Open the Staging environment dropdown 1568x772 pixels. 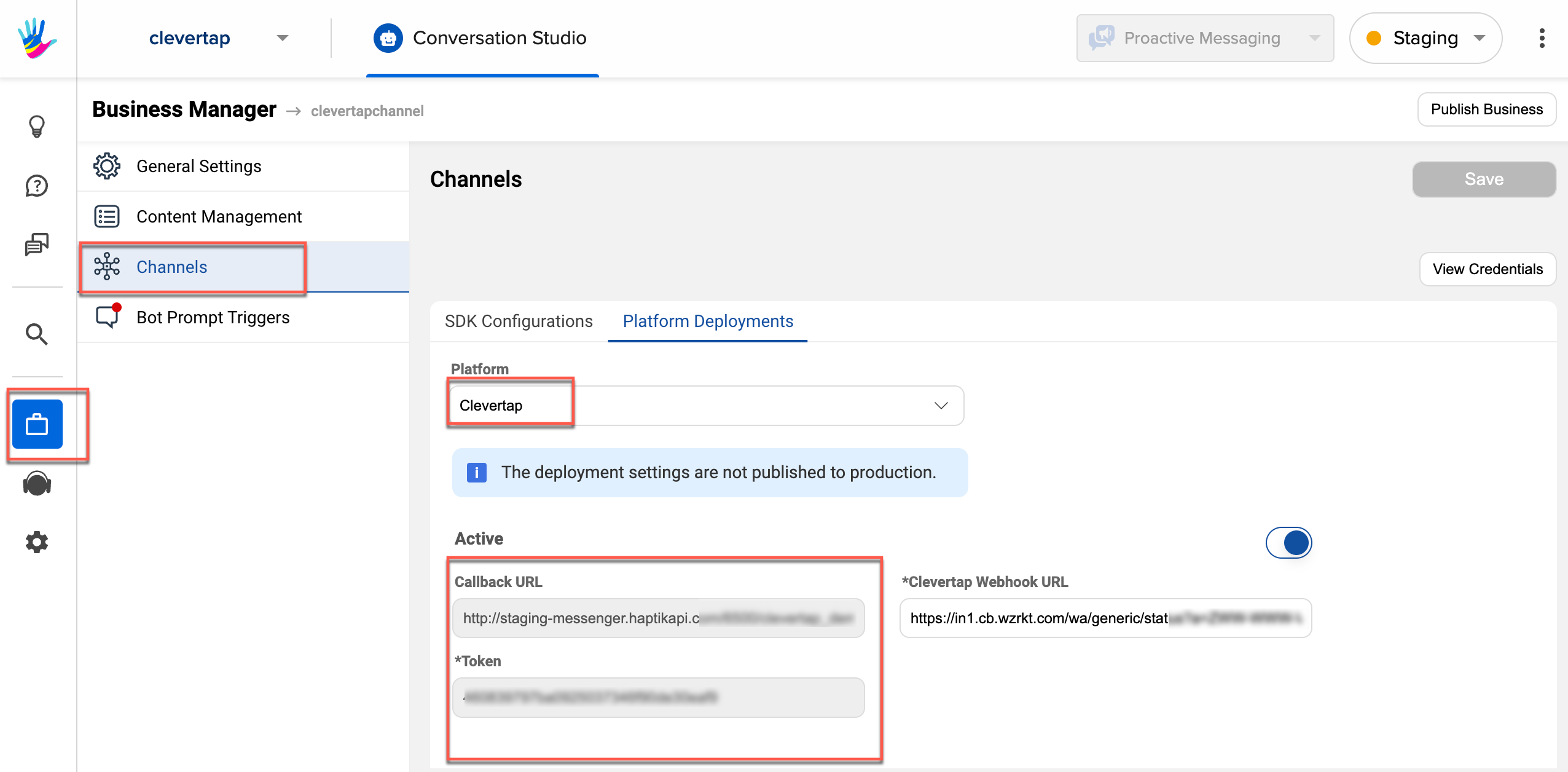(x=1425, y=38)
